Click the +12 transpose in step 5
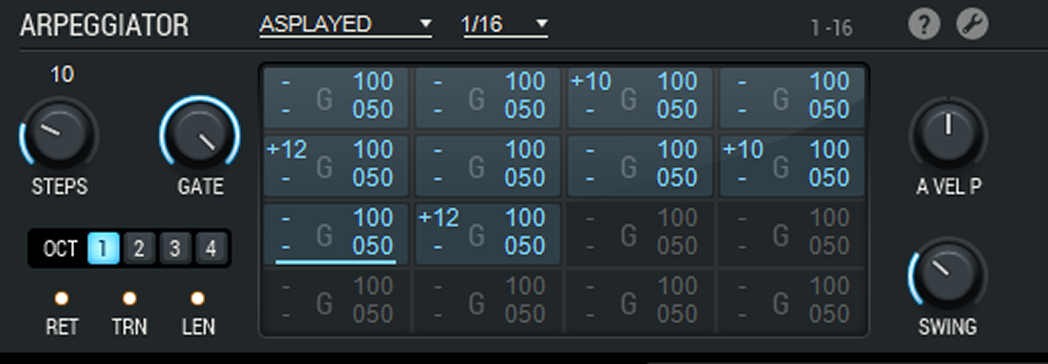Image resolution: width=1048 pixels, height=364 pixels. coord(287,150)
